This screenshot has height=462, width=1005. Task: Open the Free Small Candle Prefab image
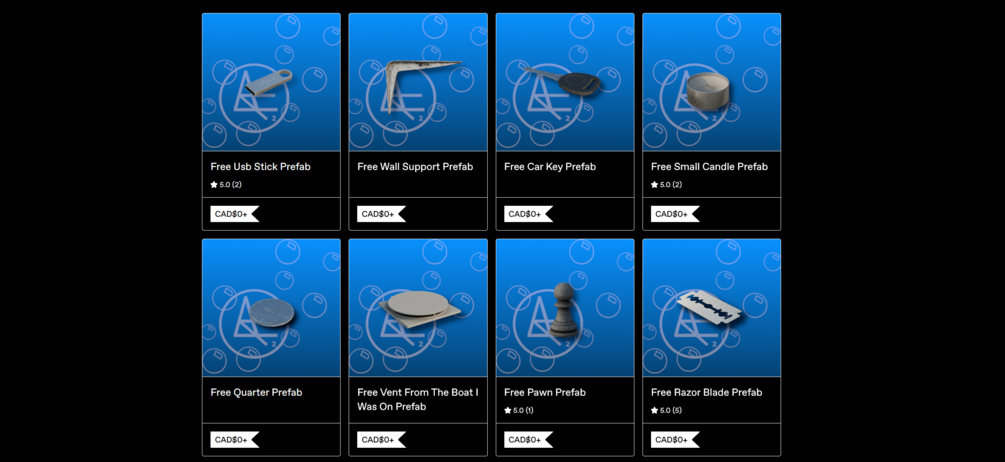711,82
